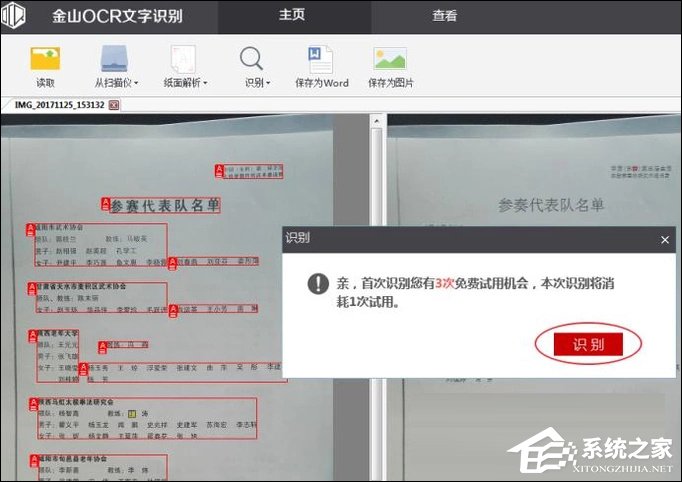This screenshot has height=482, width=682.
Task: Switch to the 主页 tab
Action: click(x=292, y=15)
